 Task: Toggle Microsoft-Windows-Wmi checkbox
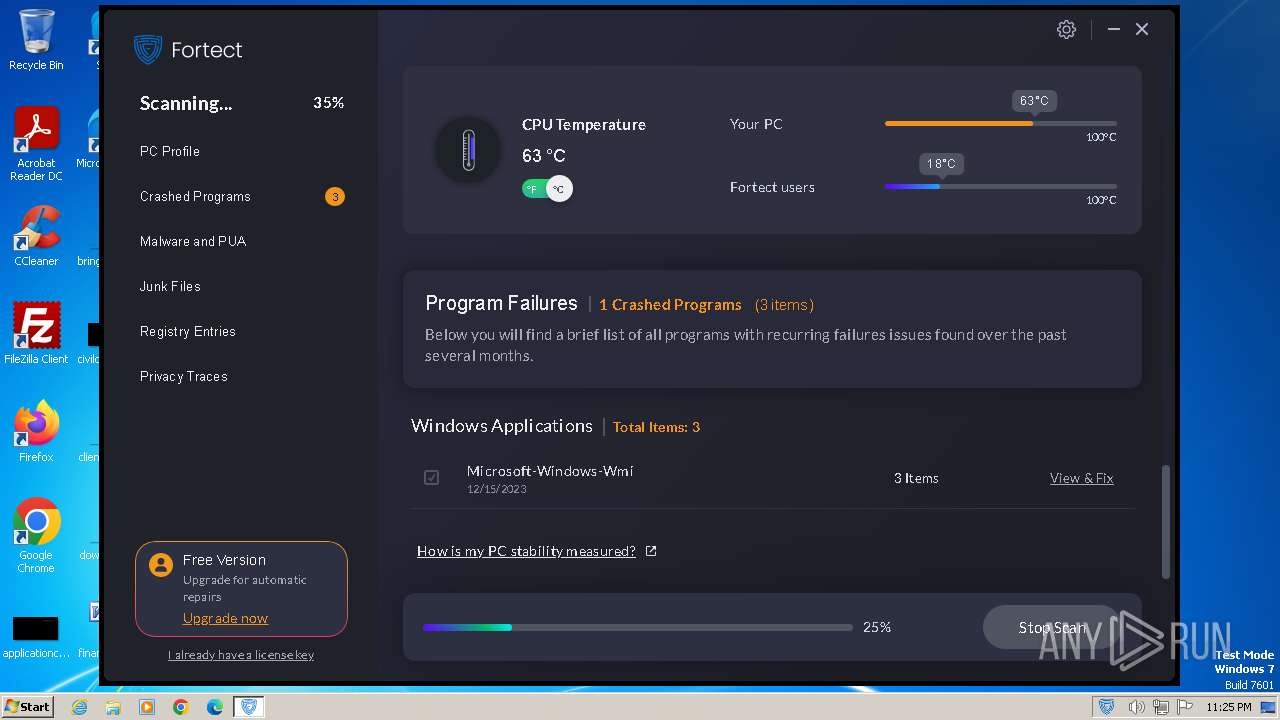tap(431, 478)
